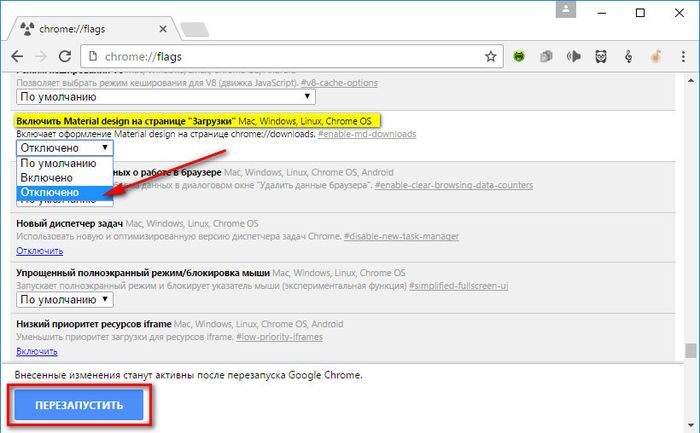The height and width of the screenshot is (433, 700).
Task: Click "Отключить" link under new task manager
Action: 39,250
